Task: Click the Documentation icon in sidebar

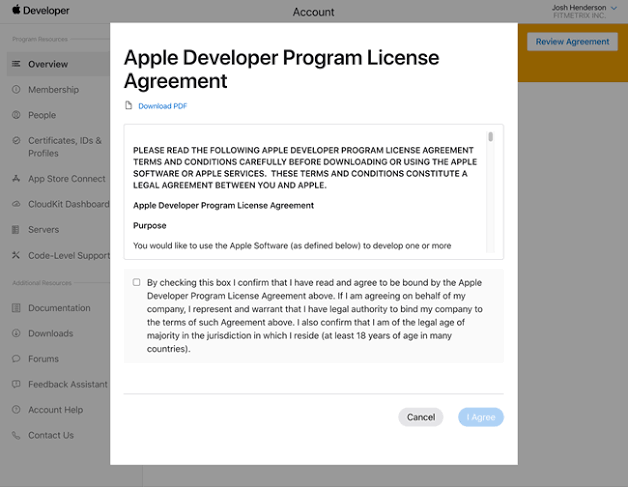Action: [x=16, y=308]
